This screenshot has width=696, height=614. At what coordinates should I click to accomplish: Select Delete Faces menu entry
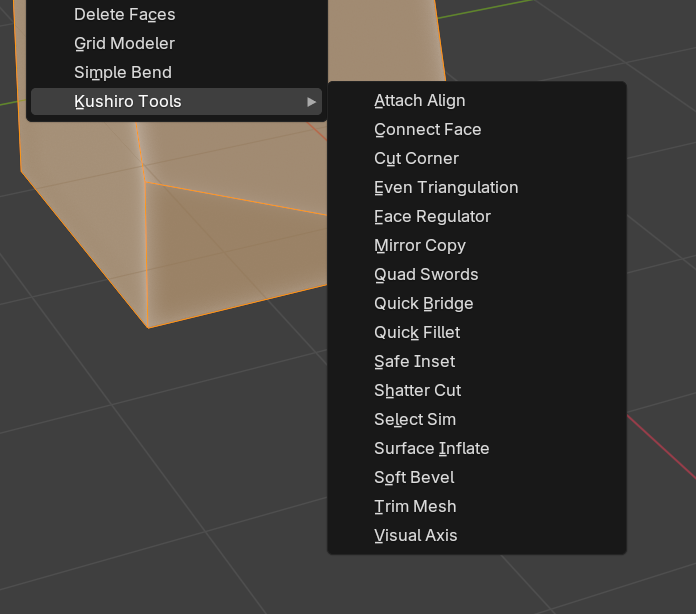click(x=176, y=15)
